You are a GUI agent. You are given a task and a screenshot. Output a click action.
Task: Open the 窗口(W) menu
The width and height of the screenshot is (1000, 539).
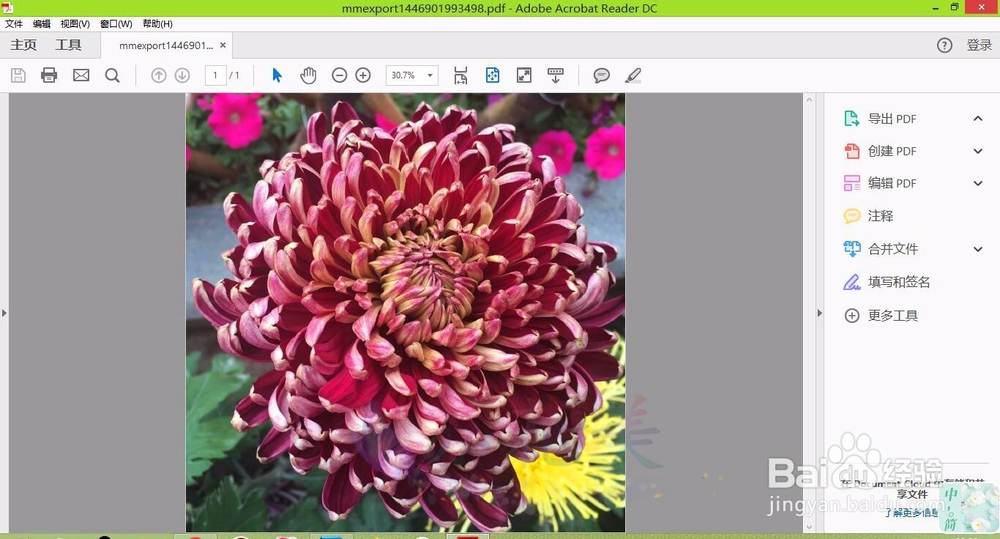click(116, 24)
